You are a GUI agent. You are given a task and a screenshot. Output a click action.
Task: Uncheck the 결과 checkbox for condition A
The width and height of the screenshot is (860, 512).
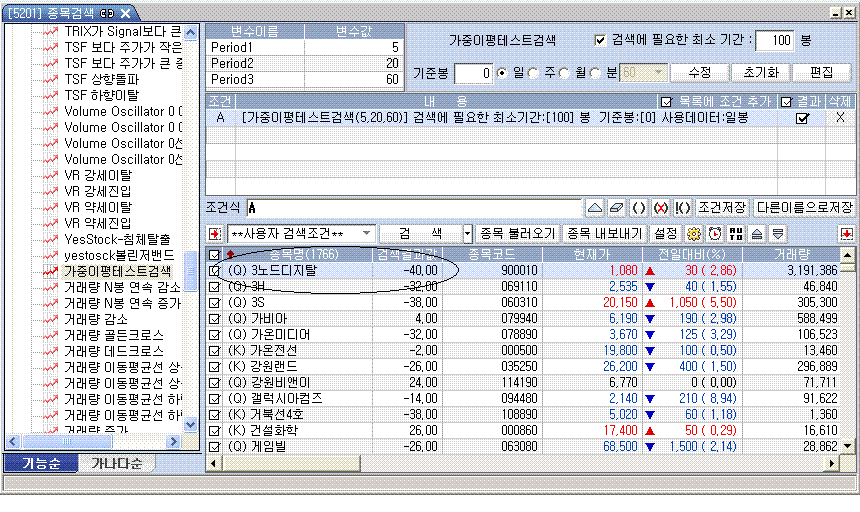tap(801, 118)
